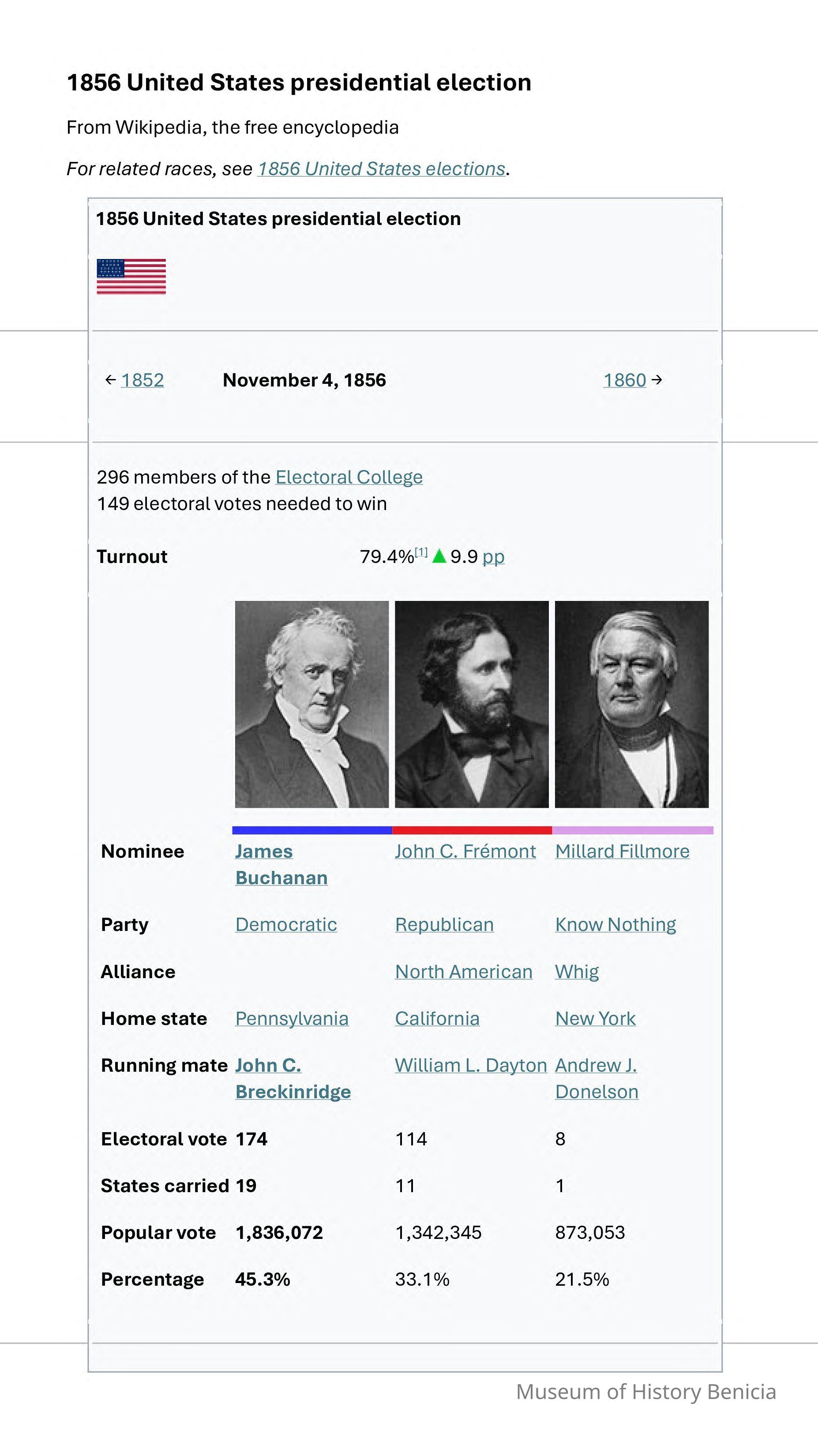818x1456 pixels.
Task: Visit the Pennsylvania home state link
Action: (x=292, y=1018)
